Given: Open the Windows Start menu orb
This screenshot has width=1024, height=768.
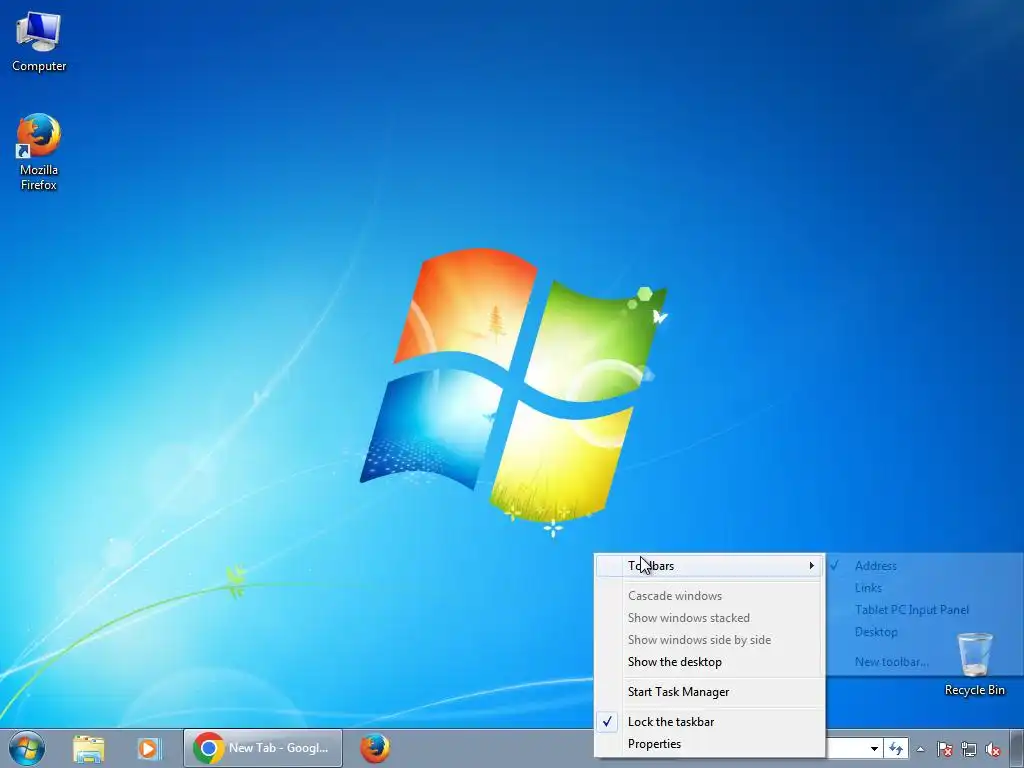Looking at the screenshot, I should coord(27,748).
